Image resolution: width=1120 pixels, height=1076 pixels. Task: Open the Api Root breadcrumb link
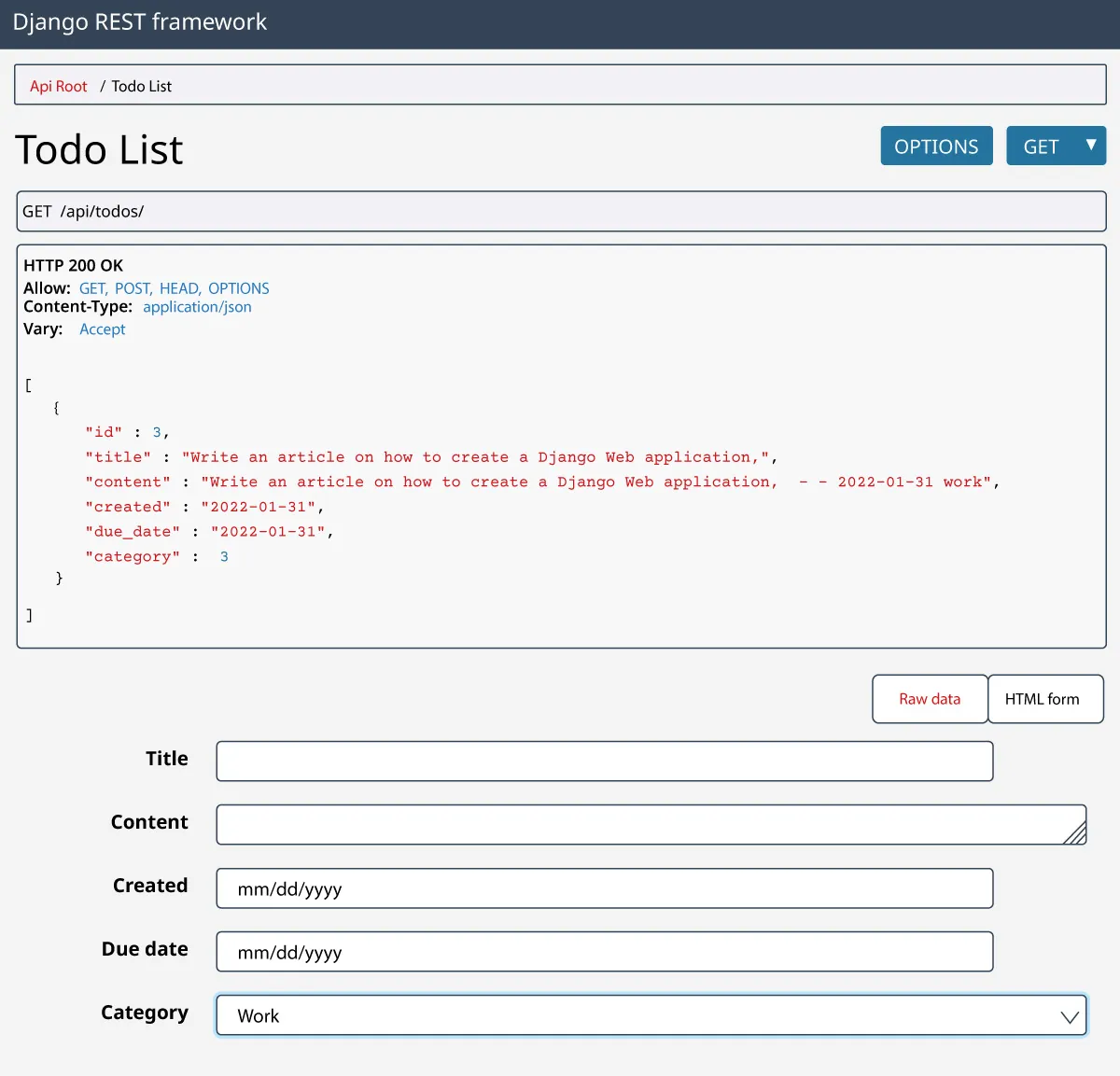pos(57,85)
